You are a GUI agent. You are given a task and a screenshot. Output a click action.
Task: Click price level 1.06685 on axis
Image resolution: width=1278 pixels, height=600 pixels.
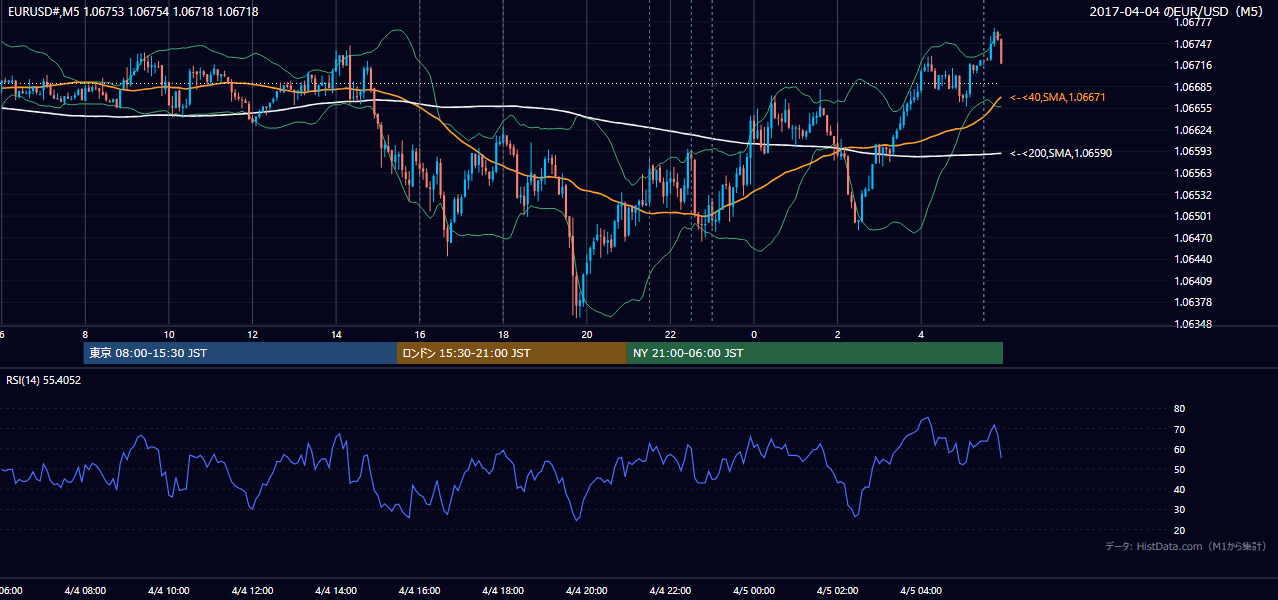[x=1194, y=87]
